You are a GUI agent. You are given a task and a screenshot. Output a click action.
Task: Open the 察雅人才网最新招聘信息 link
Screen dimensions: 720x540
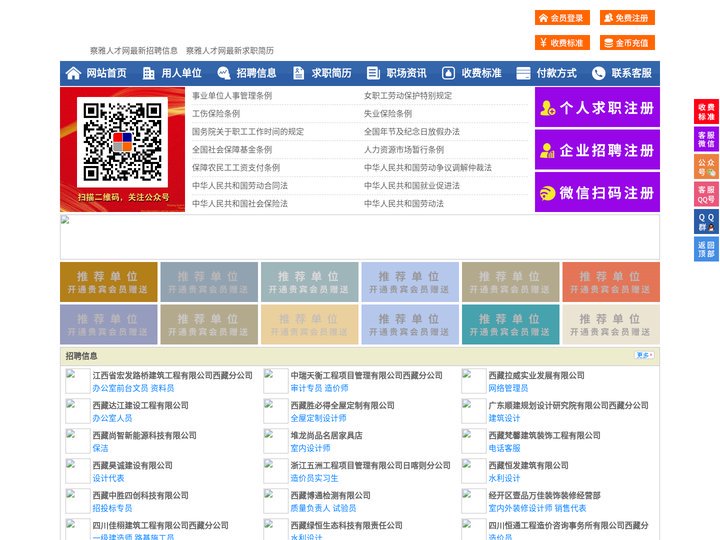pyautogui.click(x=134, y=51)
